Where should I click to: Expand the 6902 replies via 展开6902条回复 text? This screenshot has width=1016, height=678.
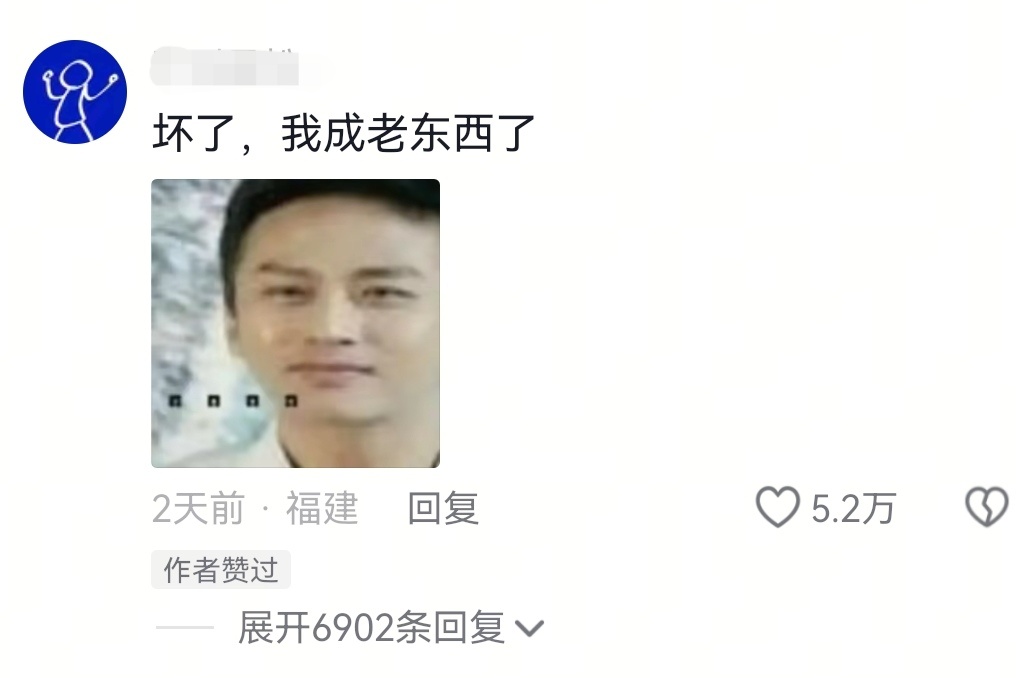pos(371,627)
